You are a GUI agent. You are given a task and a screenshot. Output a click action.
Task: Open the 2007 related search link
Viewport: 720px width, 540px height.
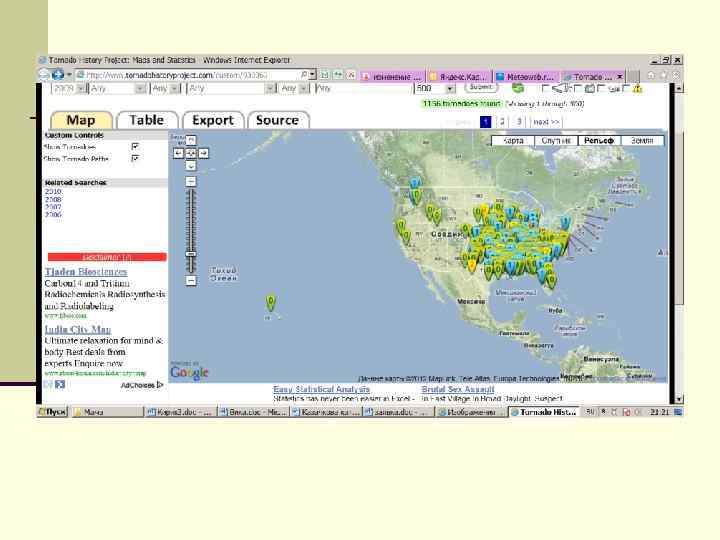pyautogui.click(x=53, y=207)
